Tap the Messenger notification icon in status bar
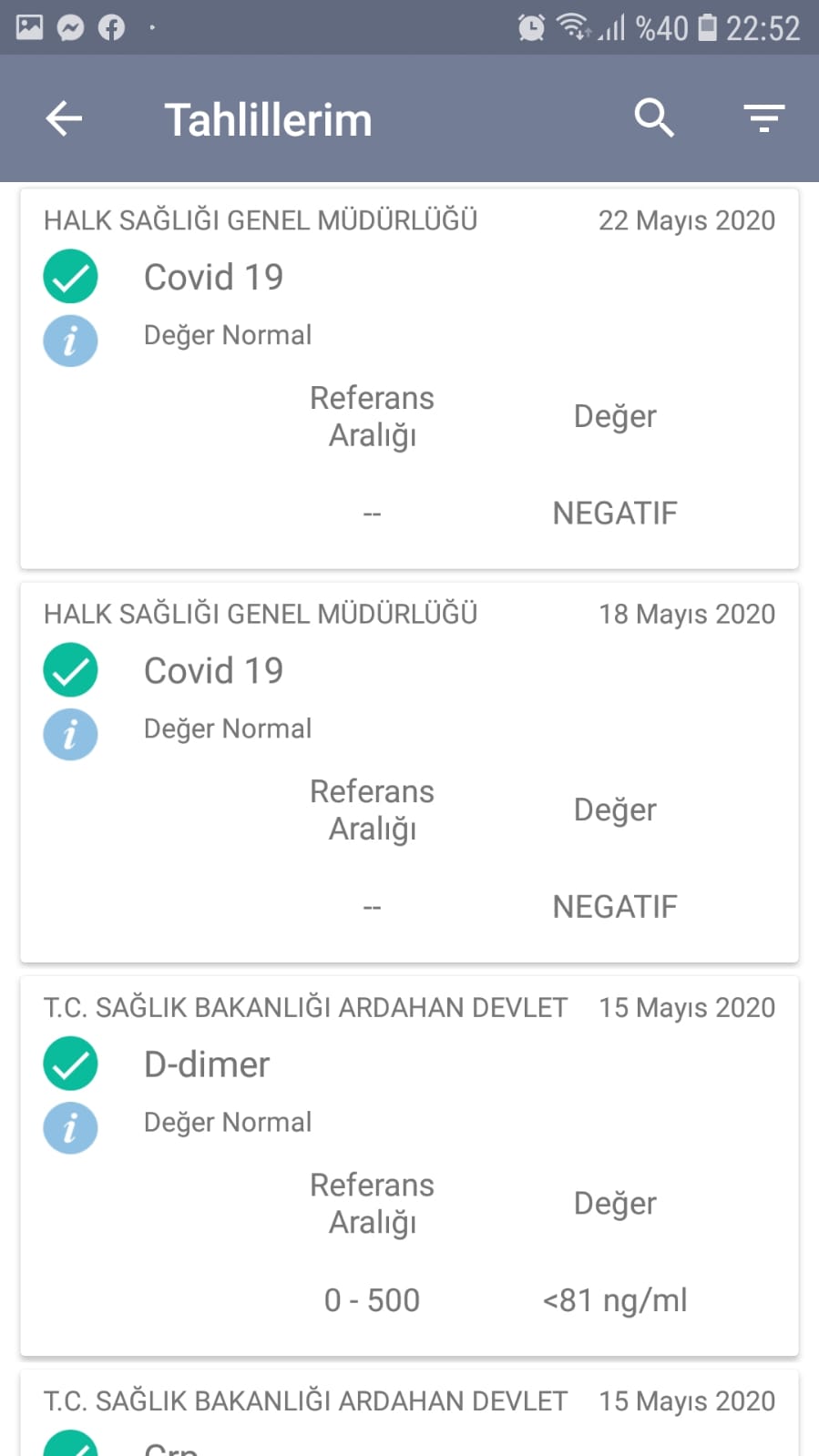The image size is (819, 1456). tap(70, 28)
